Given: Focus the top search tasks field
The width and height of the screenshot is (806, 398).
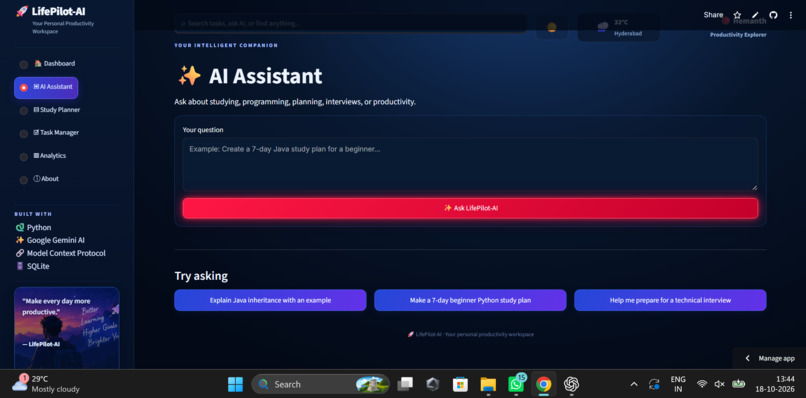Looking at the screenshot, I should click(350, 23).
